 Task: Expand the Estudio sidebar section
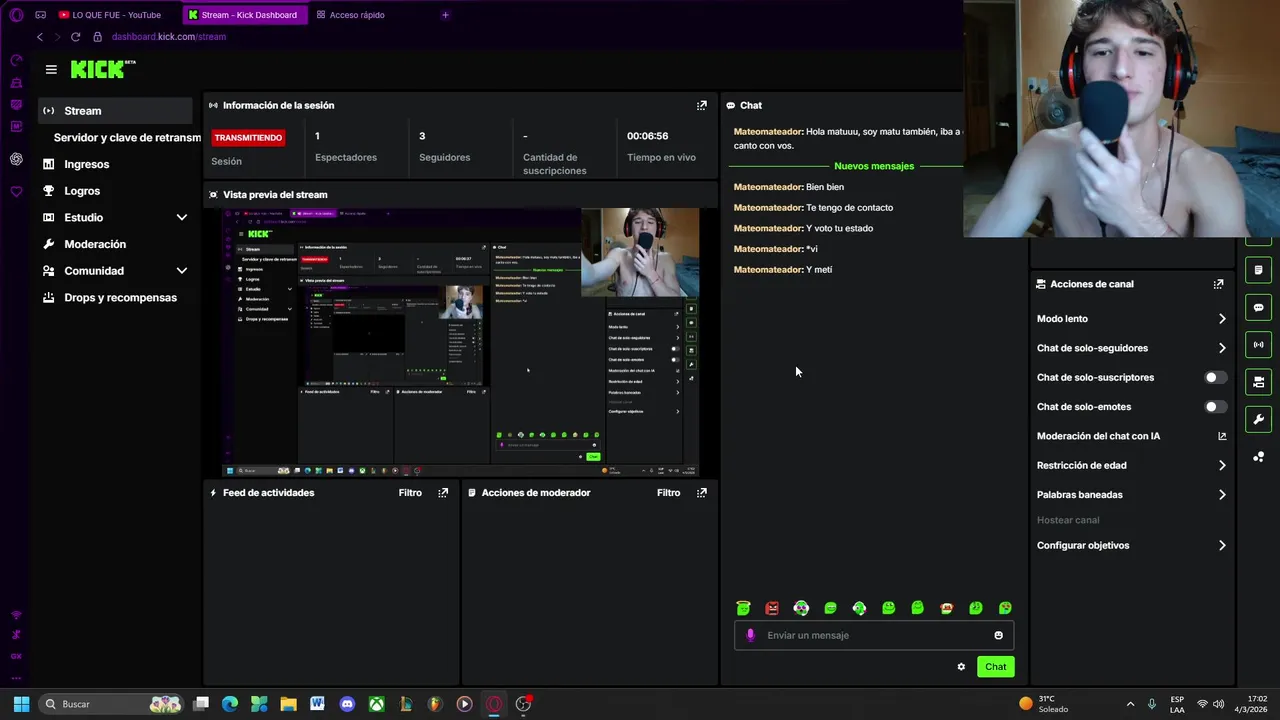click(181, 217)
